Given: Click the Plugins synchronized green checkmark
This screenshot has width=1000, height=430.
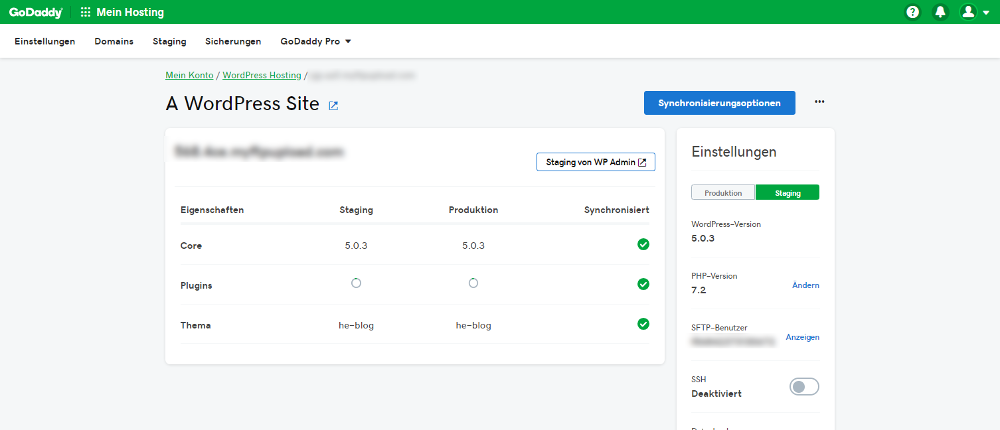Looking at the screenshot, I should 643,284.
